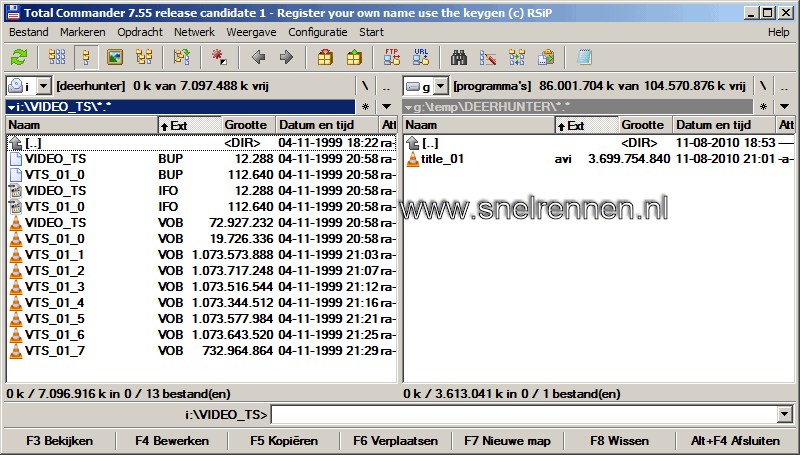Show the directory tree view icon
Image resolution: width=800 pixels, height=455 pixels.
(144, 57)
